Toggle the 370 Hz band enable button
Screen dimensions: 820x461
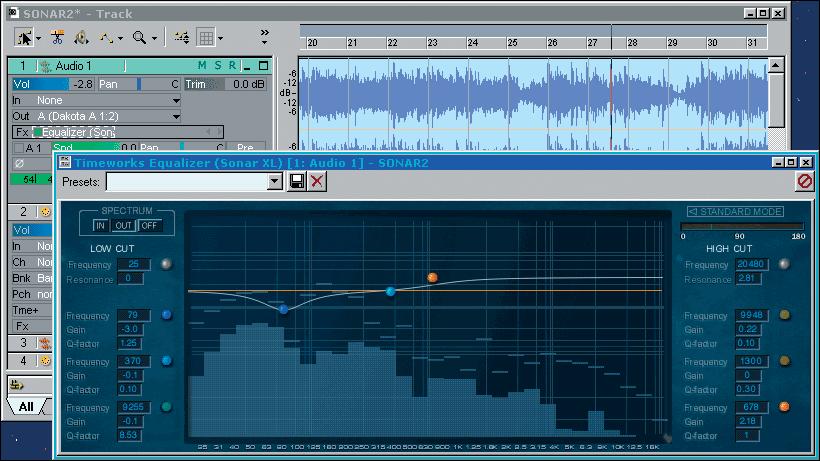166,361
